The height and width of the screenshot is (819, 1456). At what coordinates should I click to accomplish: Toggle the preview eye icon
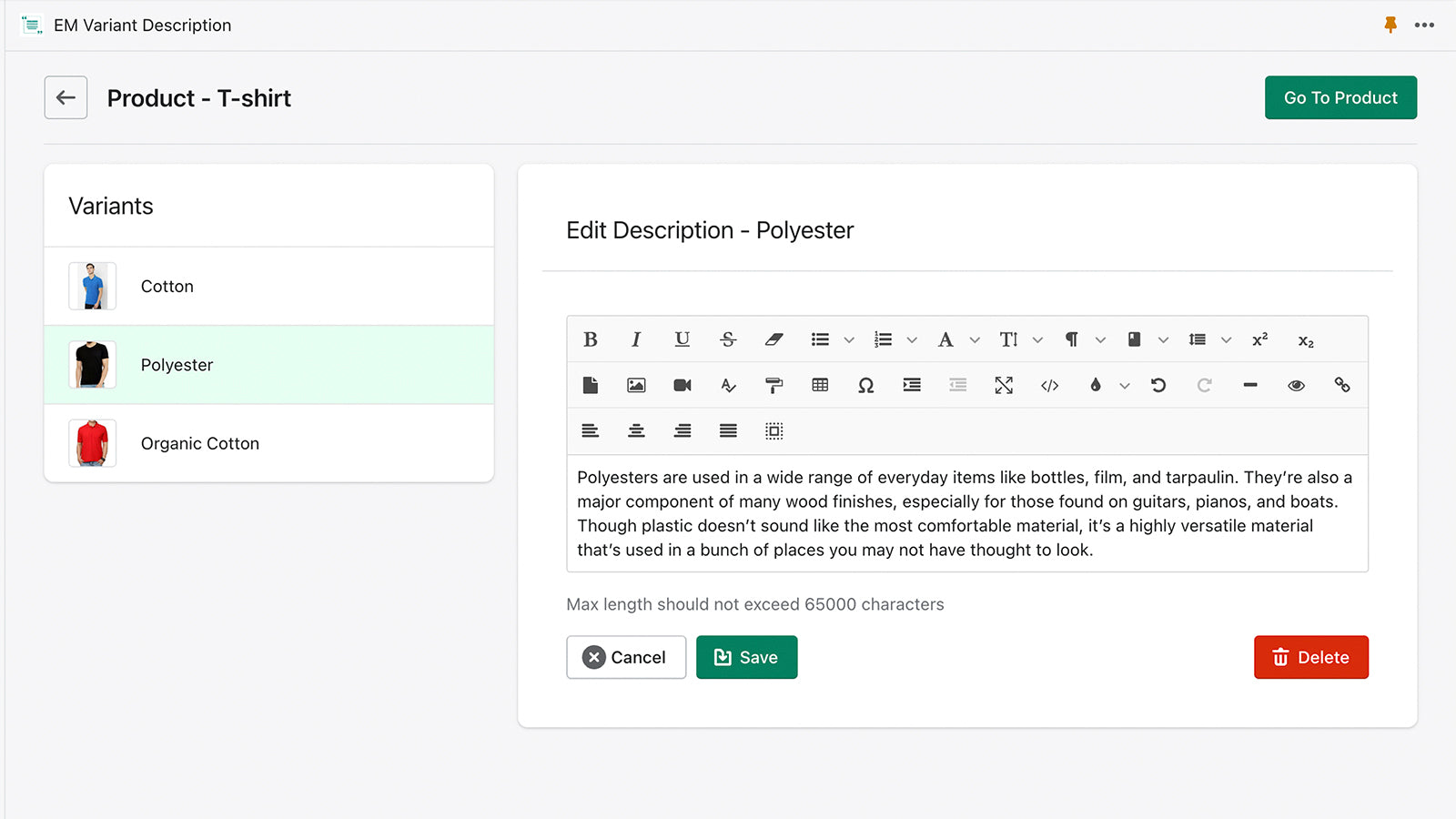coord(1296,385)
